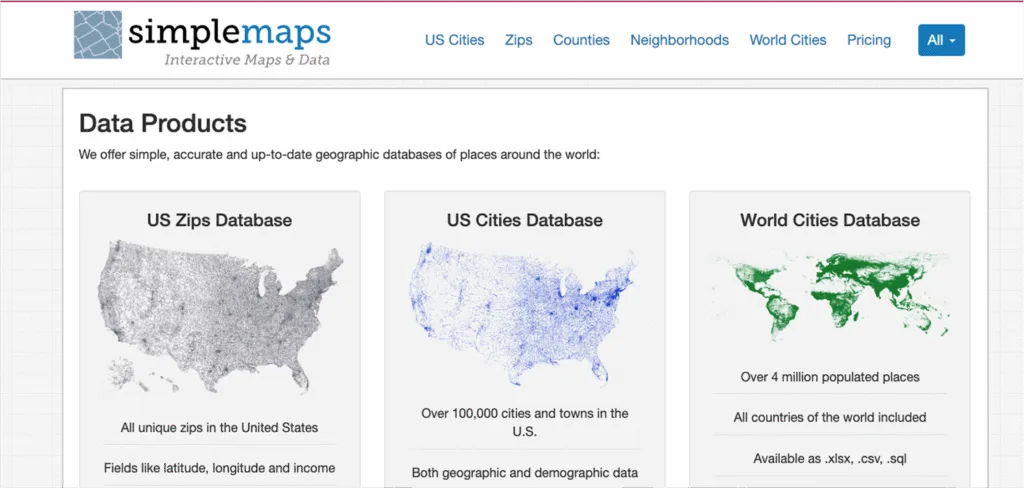Open the US Zips Database heading
This screenshot has height=488, width=1024.
[x=220, y=220]
